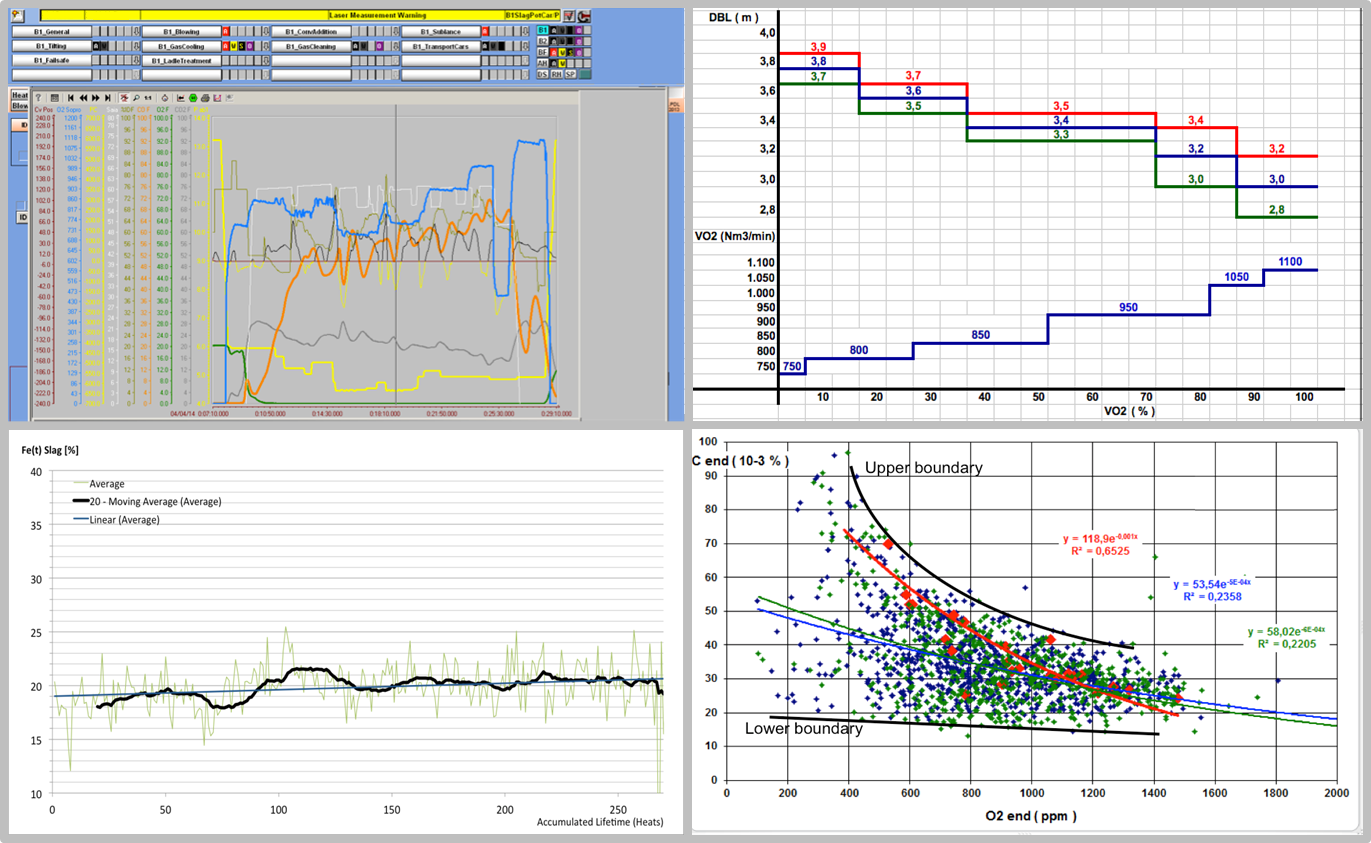Open the B1_Sublance screen

click(441, 32)
